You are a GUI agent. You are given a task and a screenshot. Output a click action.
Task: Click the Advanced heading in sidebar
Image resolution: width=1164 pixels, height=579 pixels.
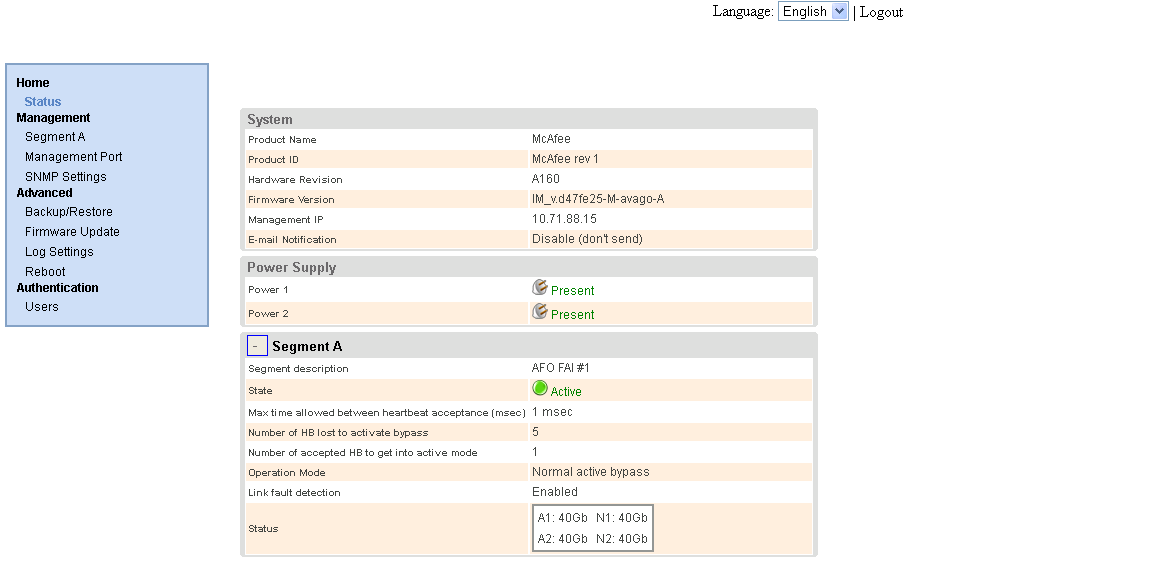coord(45,192)
